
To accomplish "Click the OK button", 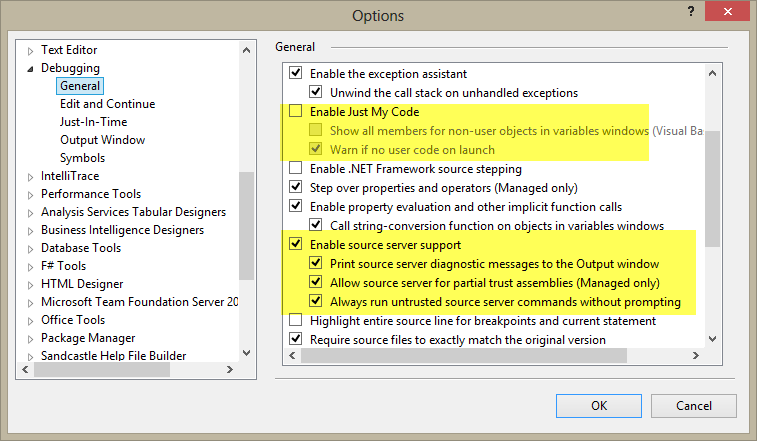I will coord(599,406).
